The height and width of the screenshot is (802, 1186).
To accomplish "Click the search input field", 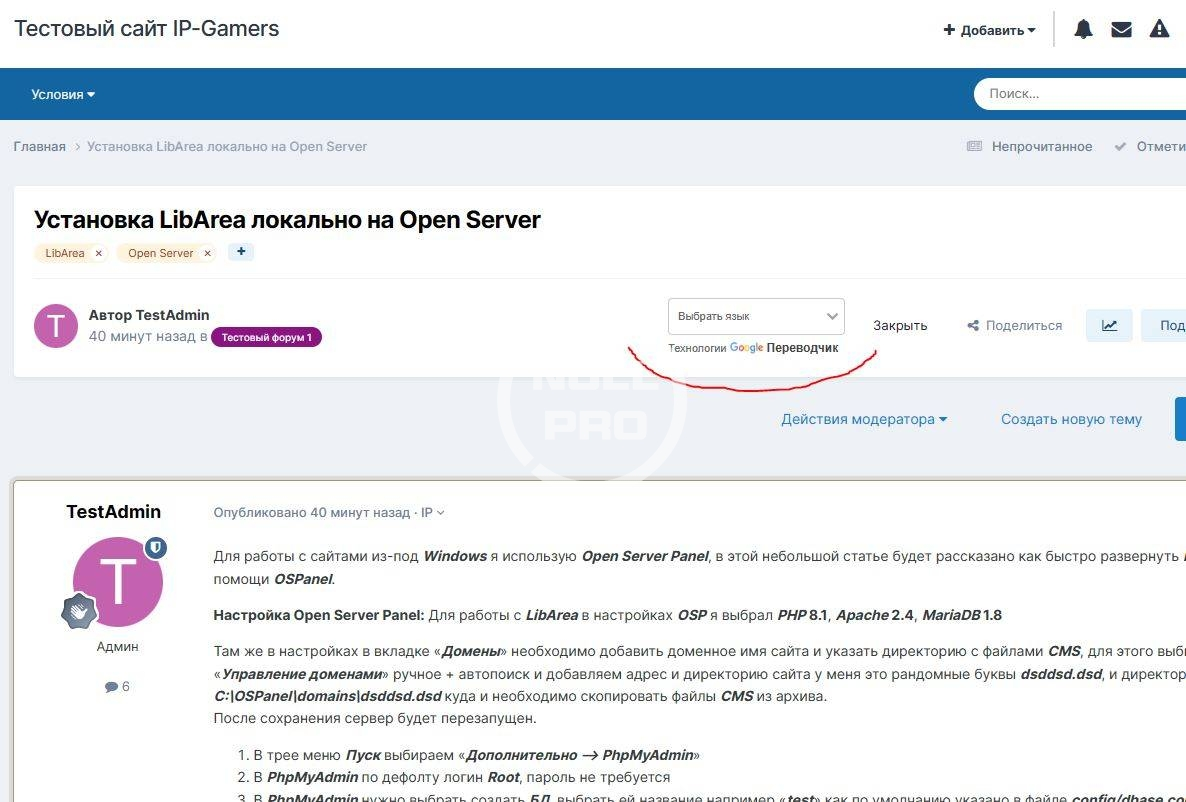I will click(1080, 94).
